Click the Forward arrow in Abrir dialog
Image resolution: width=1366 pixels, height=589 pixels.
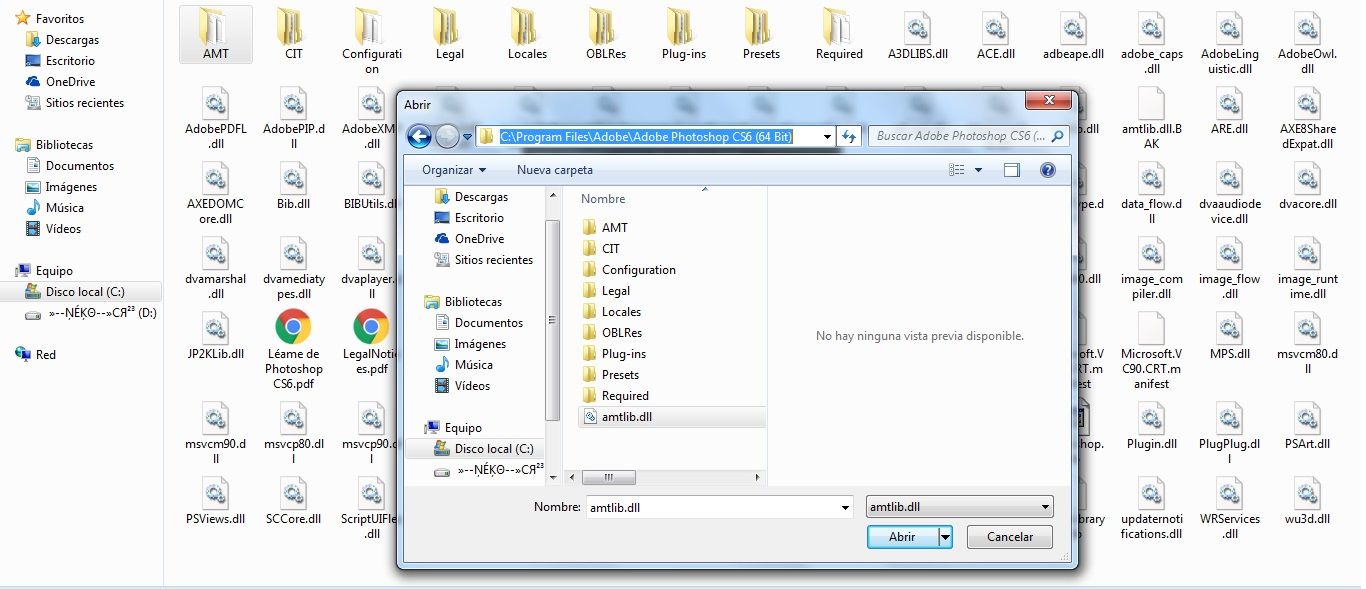(x=447, y=136)
